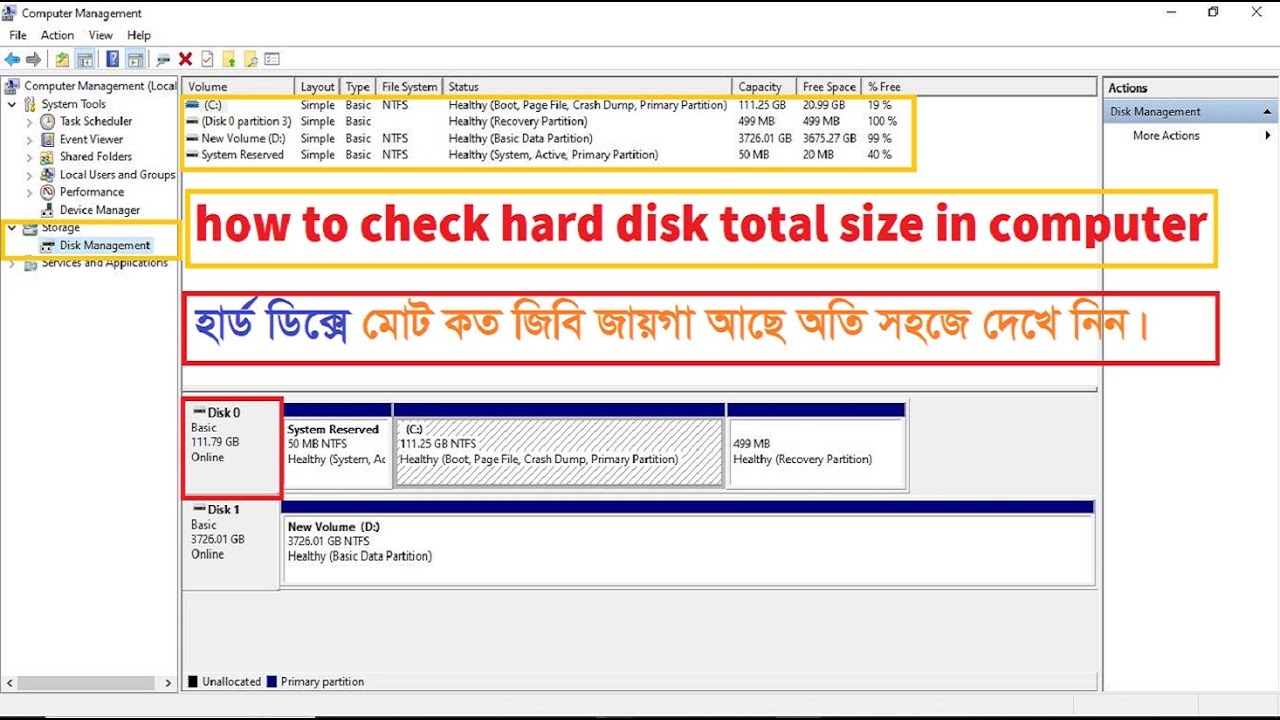Screen dimensions: 1280x720
Task: Click the Local Users and Groups icon
Action: pyautogui.click(x=47, y=175)
